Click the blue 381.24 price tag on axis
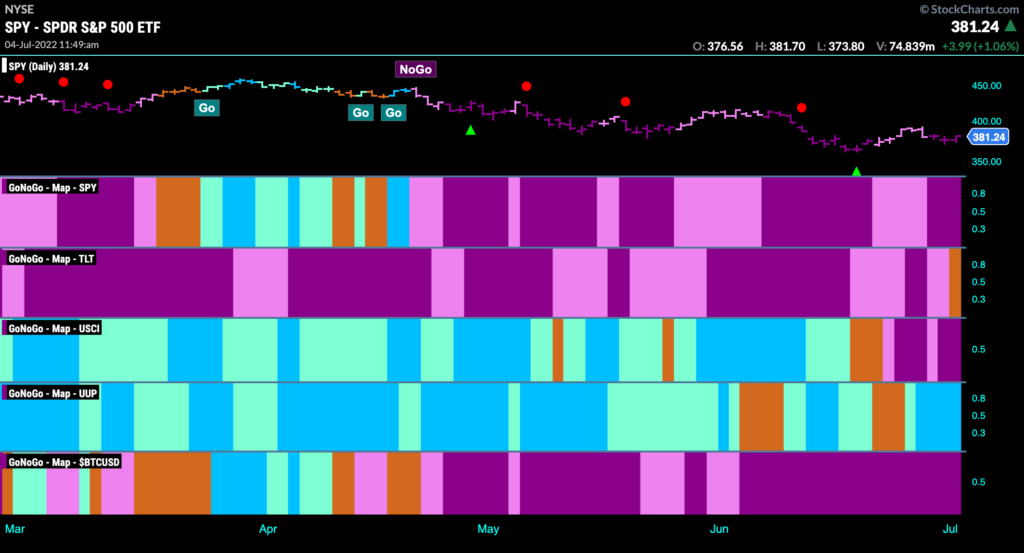 click(988, 137)
